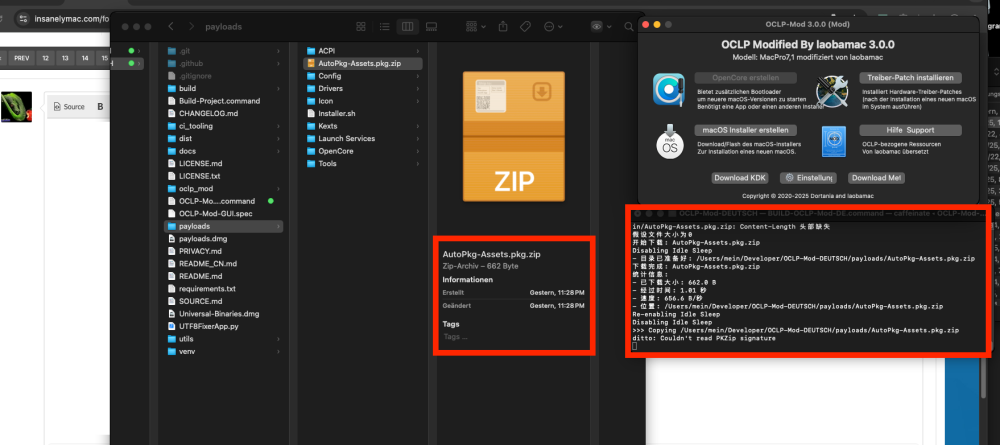Click the Source button in forum editor
Viewport: 1000px width, 445px height.
click(69, 107)
